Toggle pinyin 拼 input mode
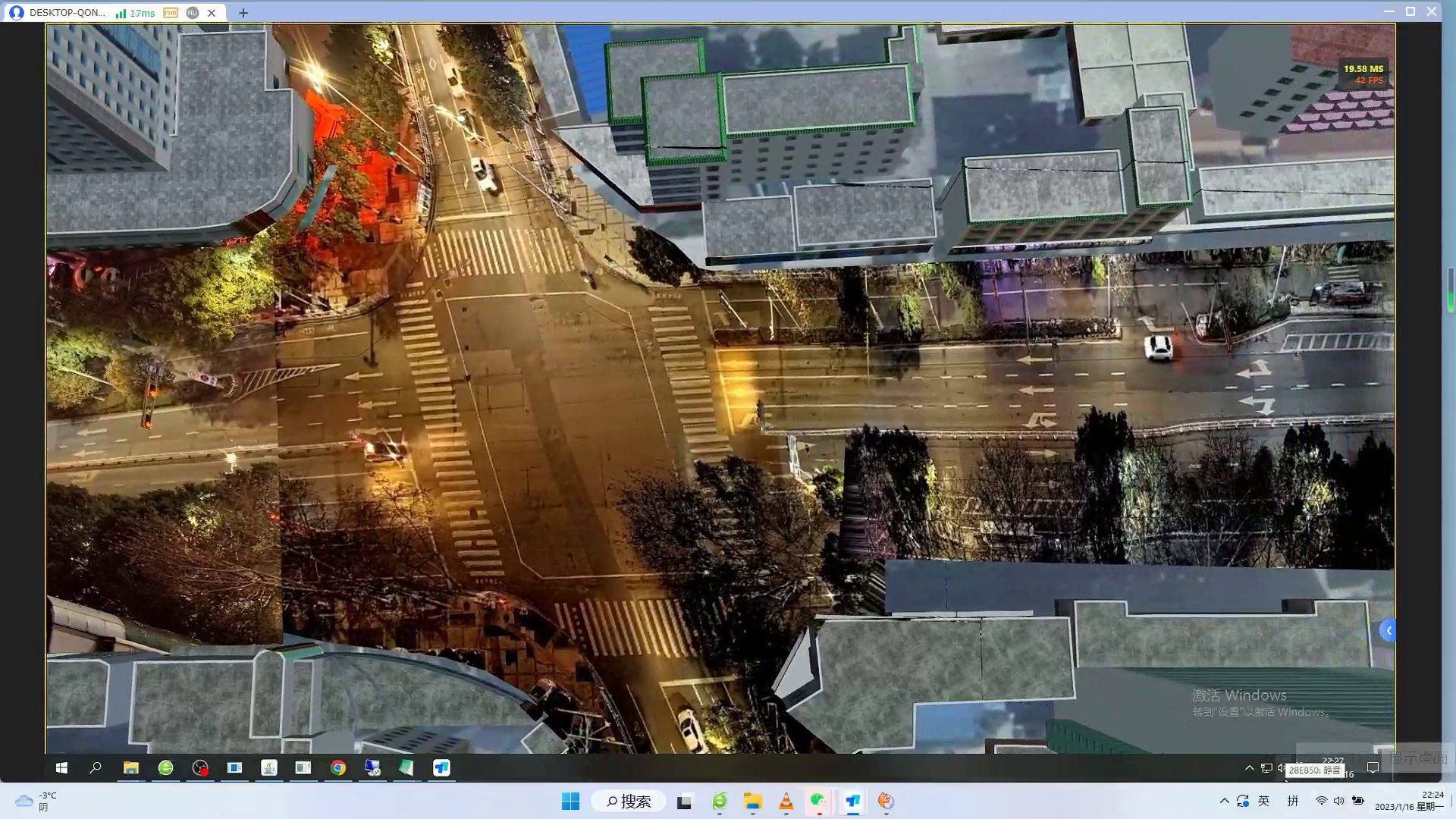 (x=1293, y=801)
